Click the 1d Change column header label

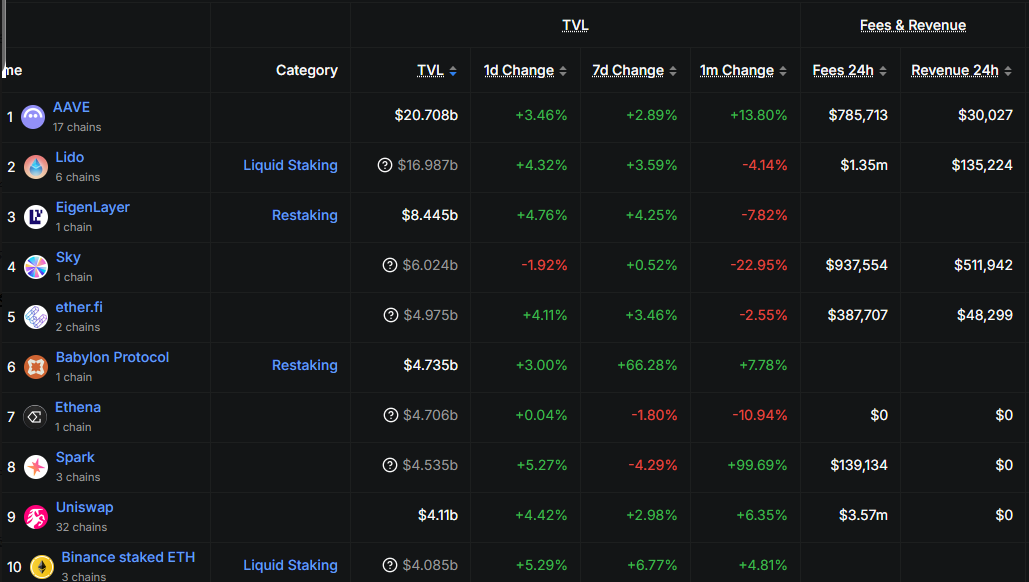click(518, 70)
